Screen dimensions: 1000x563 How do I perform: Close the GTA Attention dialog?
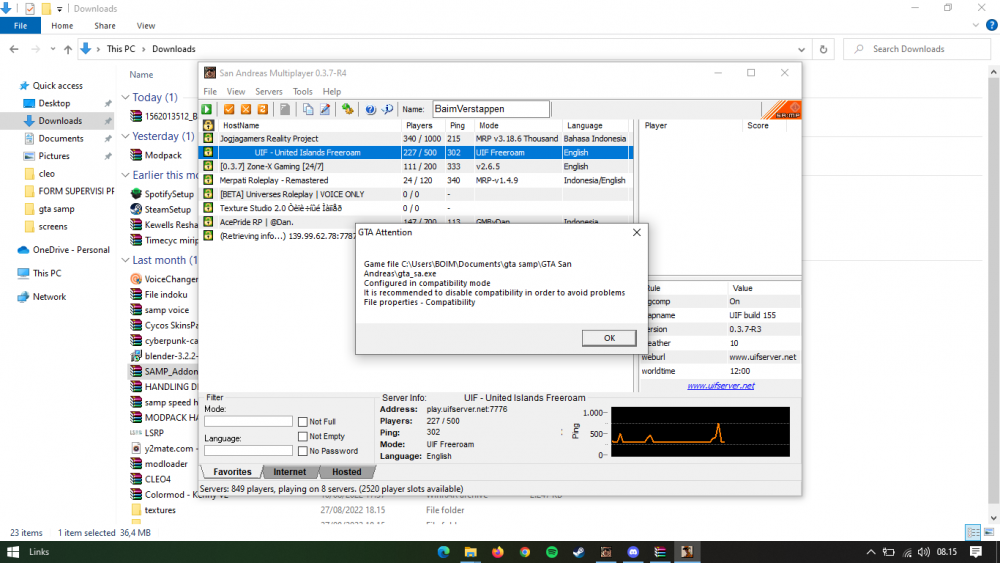pyautogui.click(x=636, y=233)
